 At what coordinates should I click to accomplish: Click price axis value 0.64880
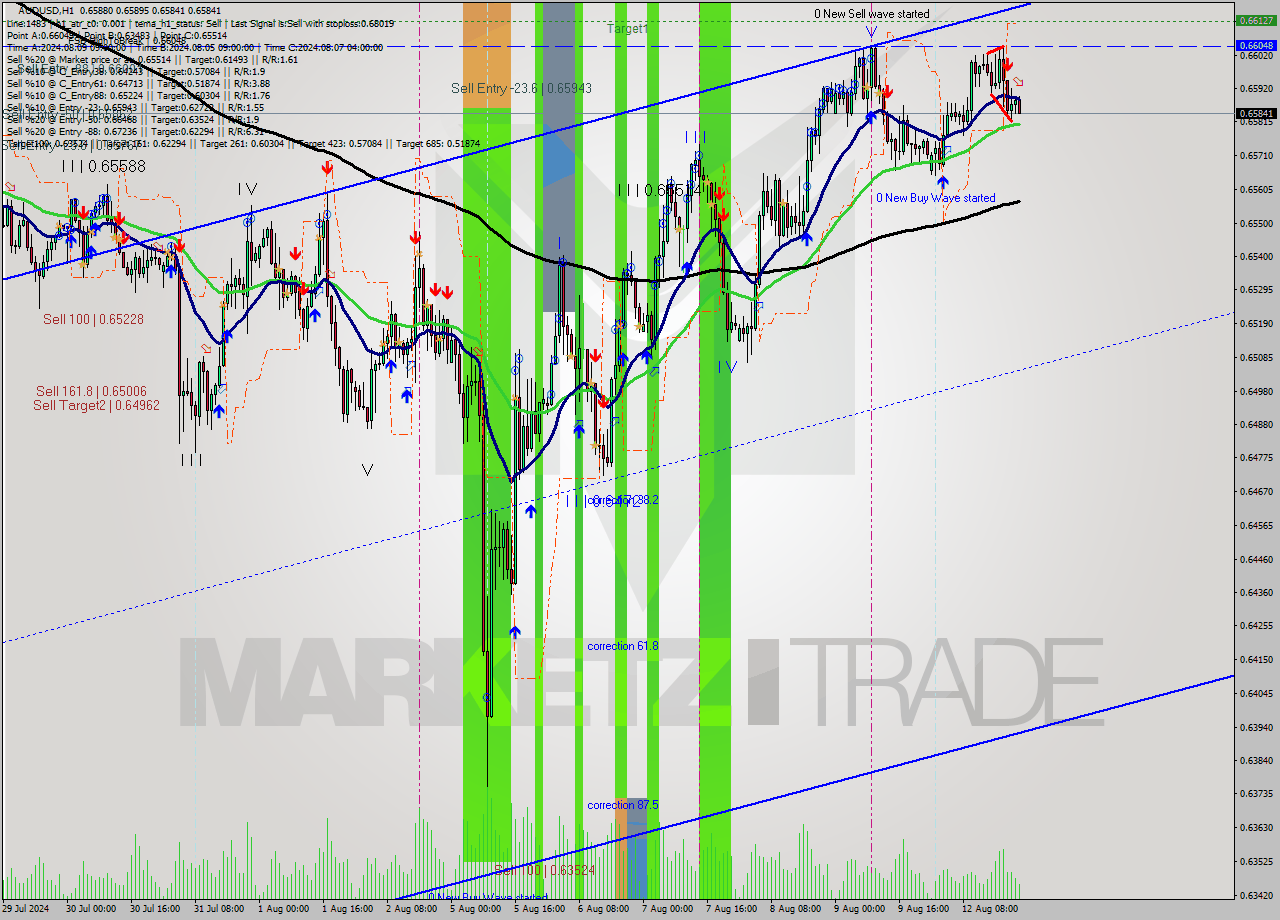coord(1255,424)
